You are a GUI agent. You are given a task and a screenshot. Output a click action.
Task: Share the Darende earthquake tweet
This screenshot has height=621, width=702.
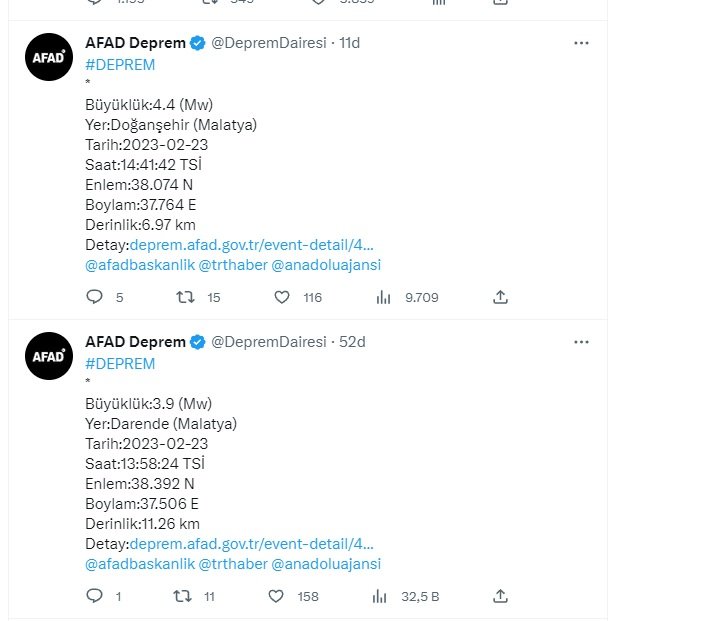[x=501, y=596]
